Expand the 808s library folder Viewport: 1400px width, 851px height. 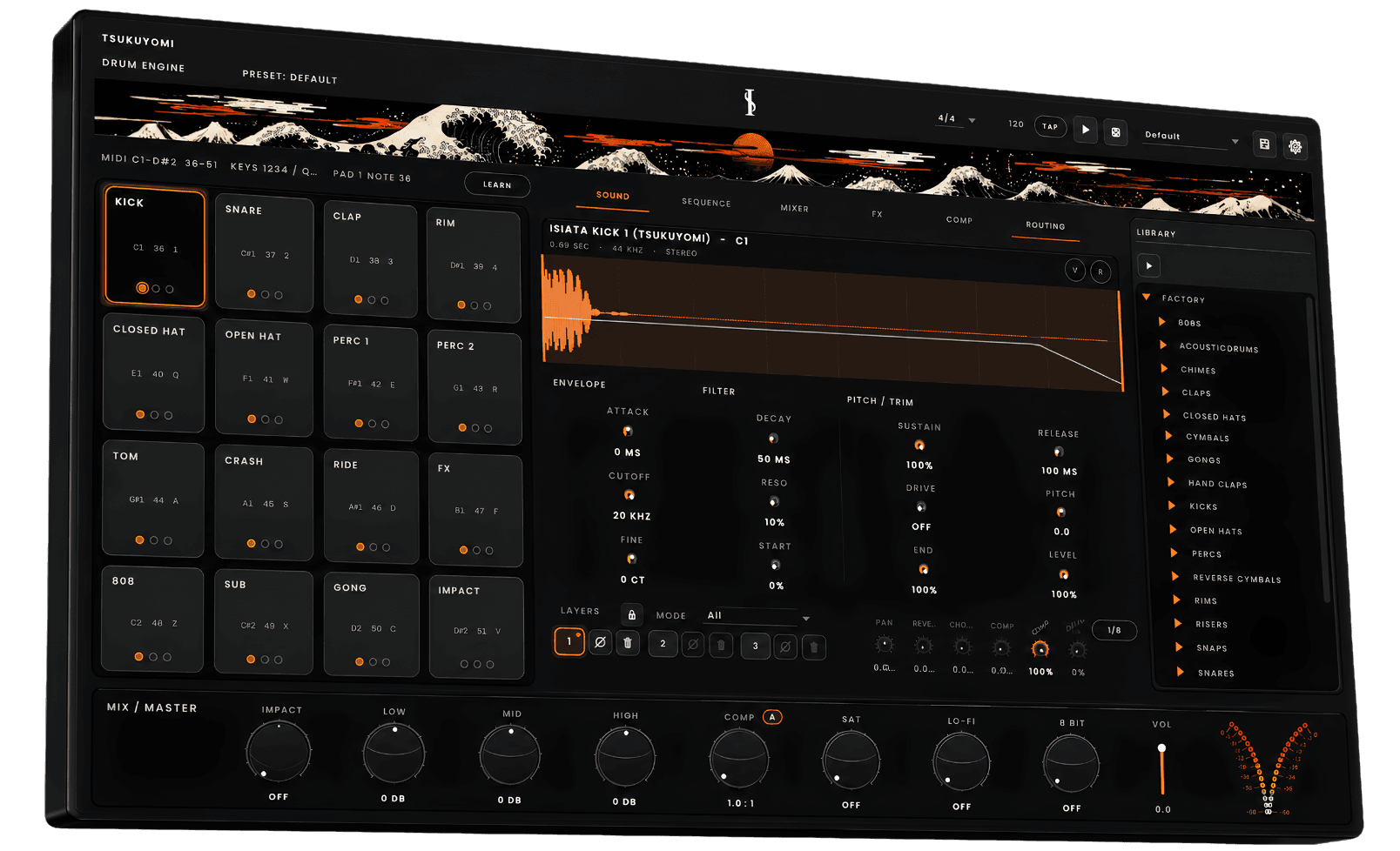pyautogui.click(x=1161, y=322)
